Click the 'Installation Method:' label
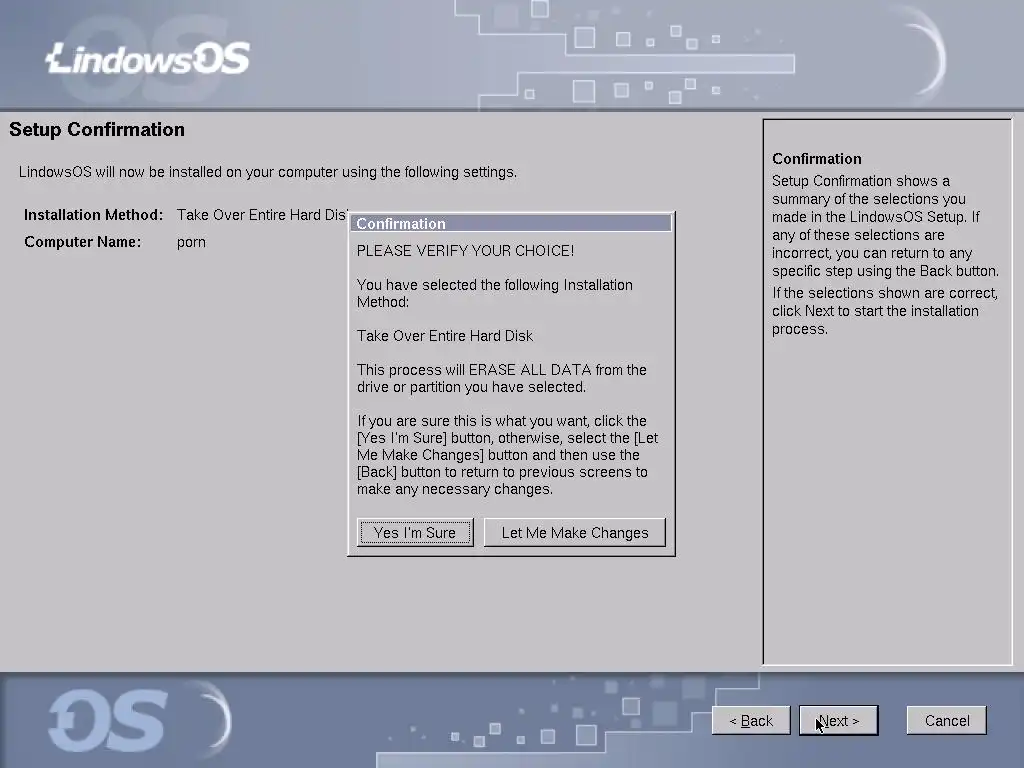Viewport: 1024px width, 768px height. click(x=93, y=215)
